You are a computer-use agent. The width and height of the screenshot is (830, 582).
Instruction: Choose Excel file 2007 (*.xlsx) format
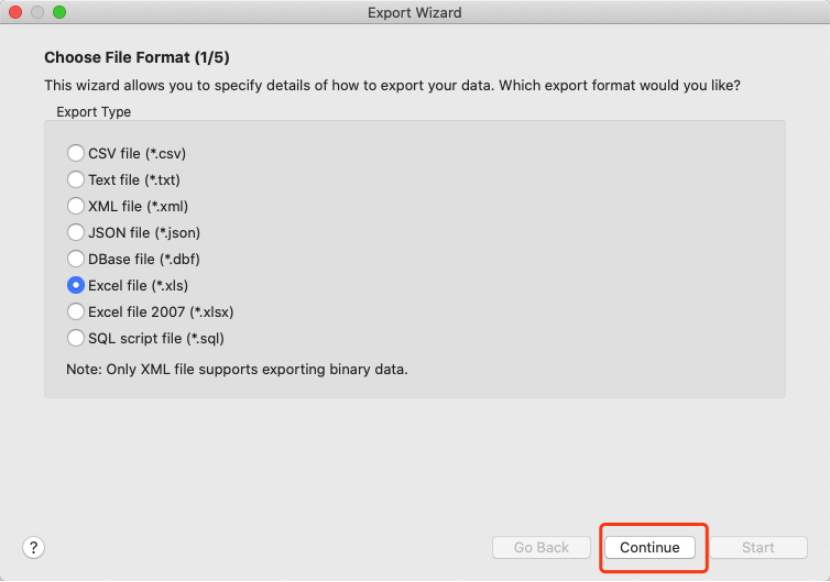[76, 312]
